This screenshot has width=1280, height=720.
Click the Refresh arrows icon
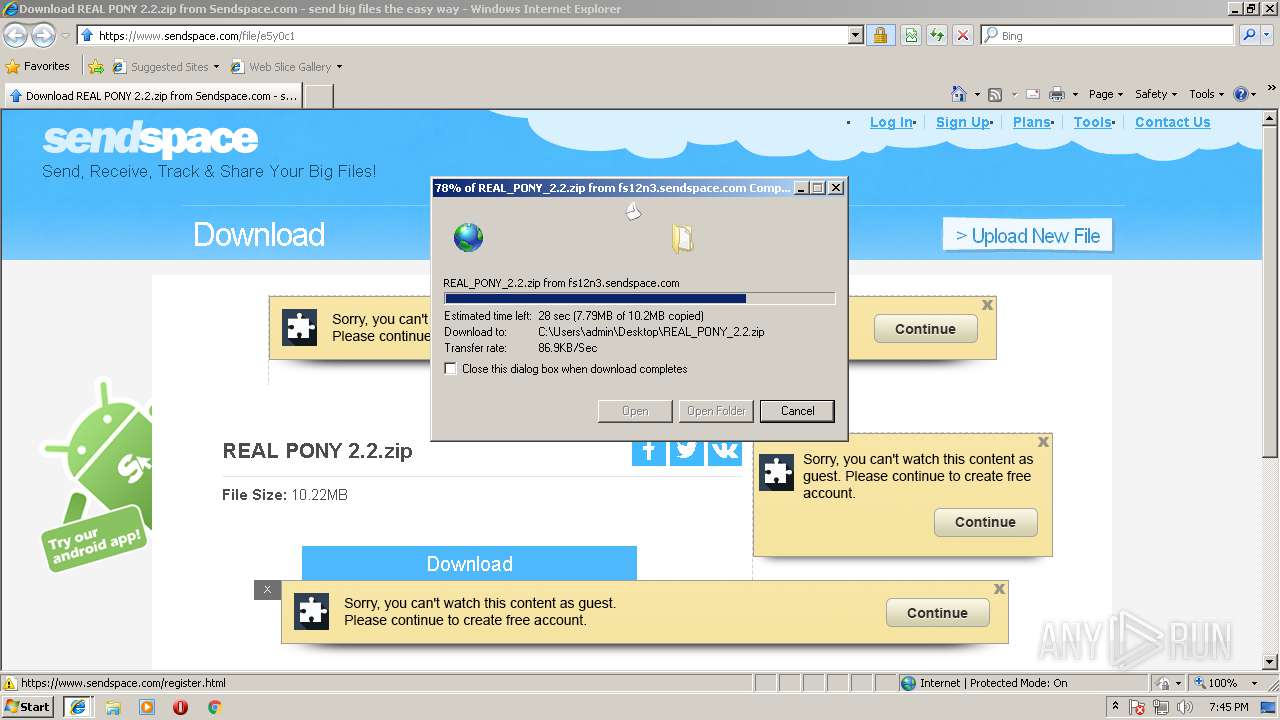coord(937,35)
